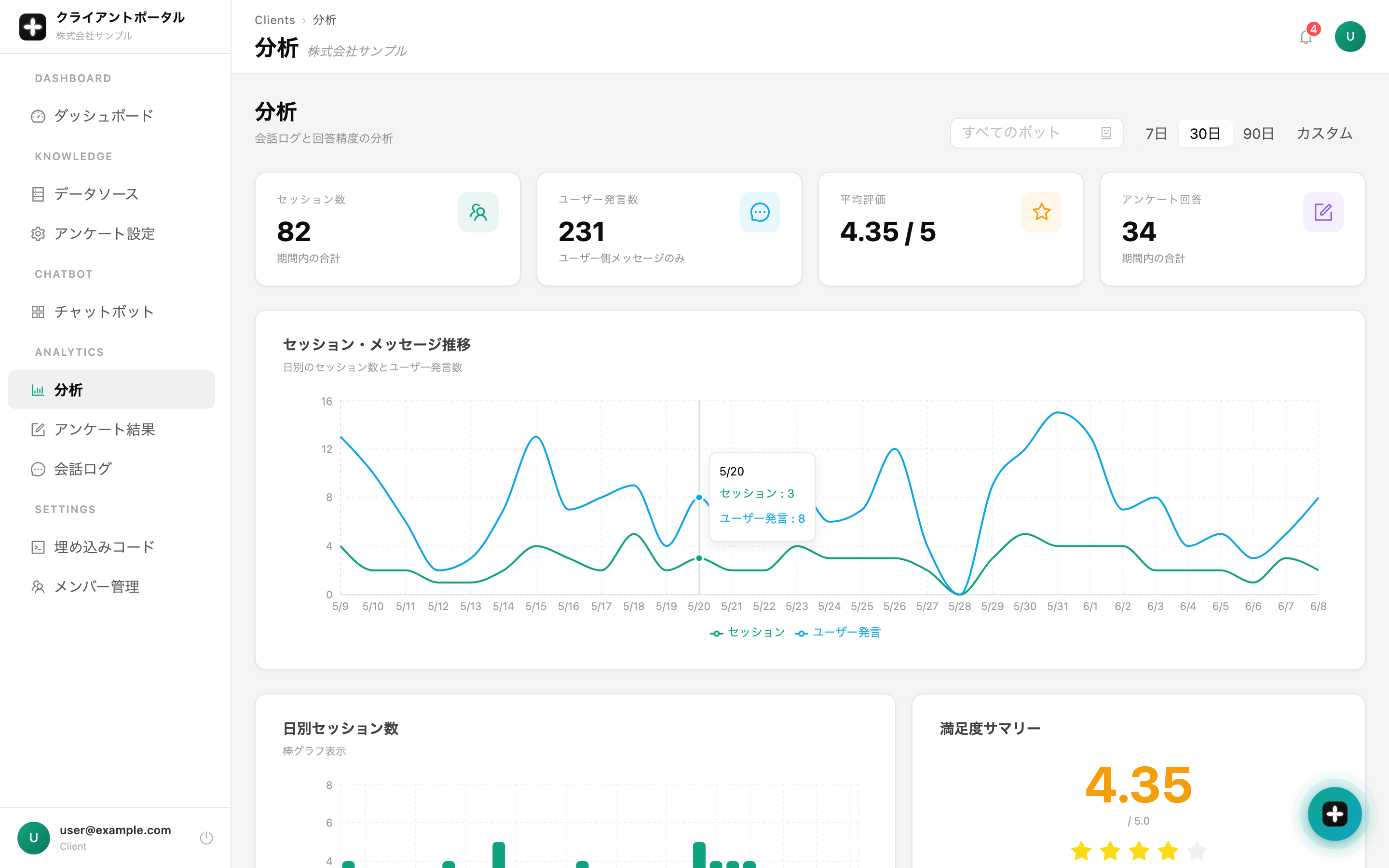
Task: Click the bot icon in the selector
Action: point(1106,133)
